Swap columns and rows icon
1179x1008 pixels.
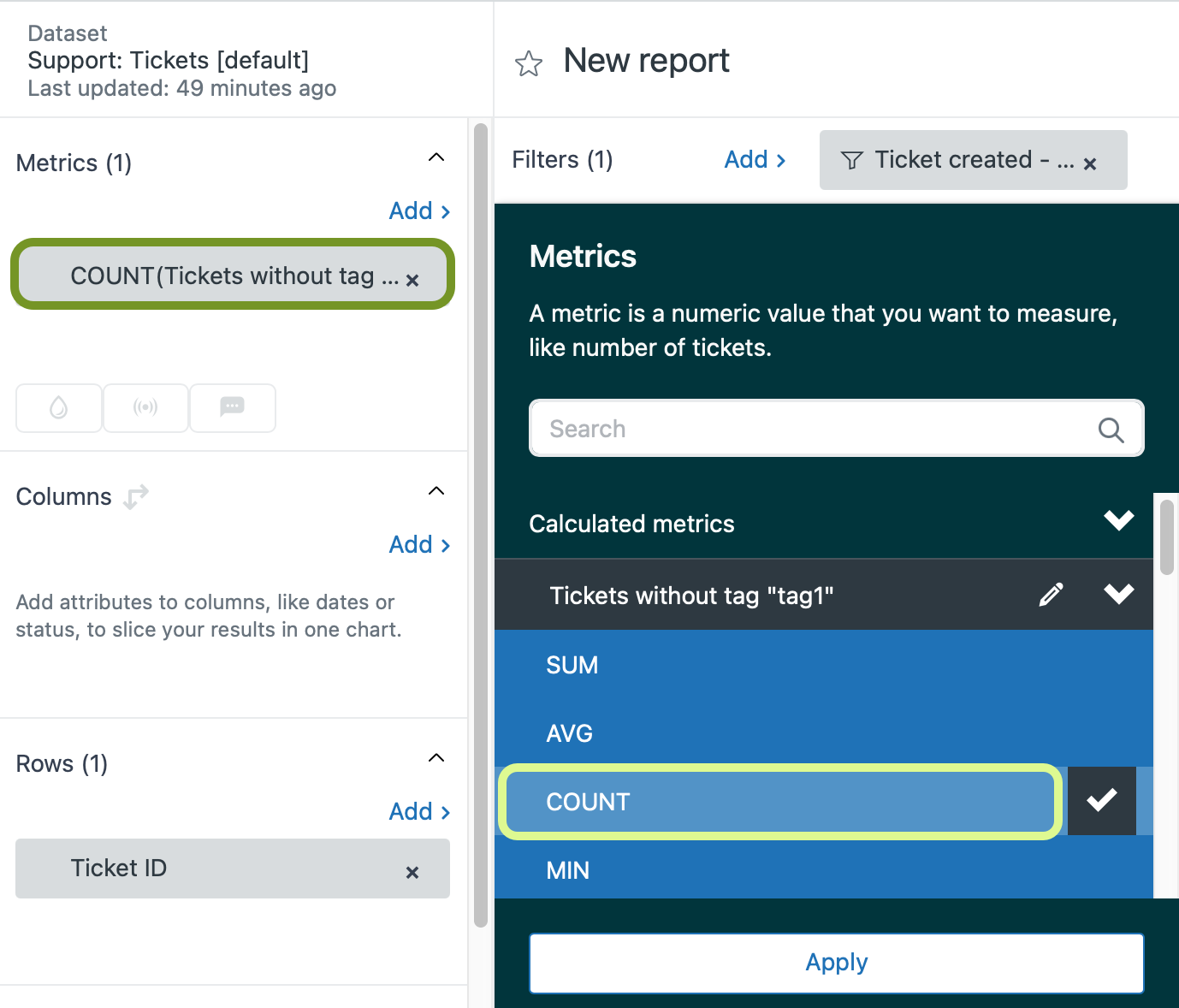point(136,497)
